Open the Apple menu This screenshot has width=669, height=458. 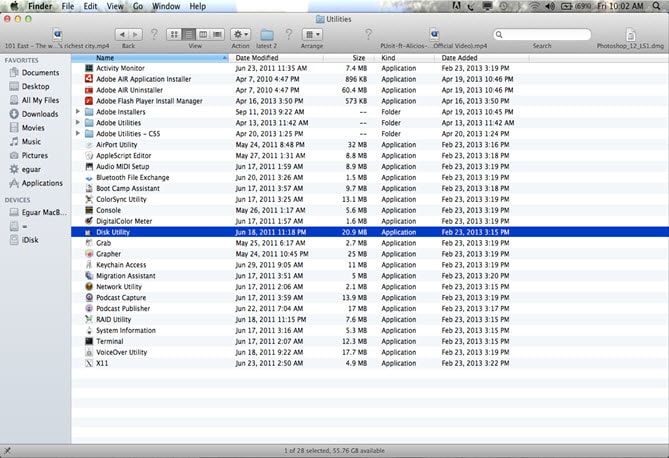coord(14,6)
